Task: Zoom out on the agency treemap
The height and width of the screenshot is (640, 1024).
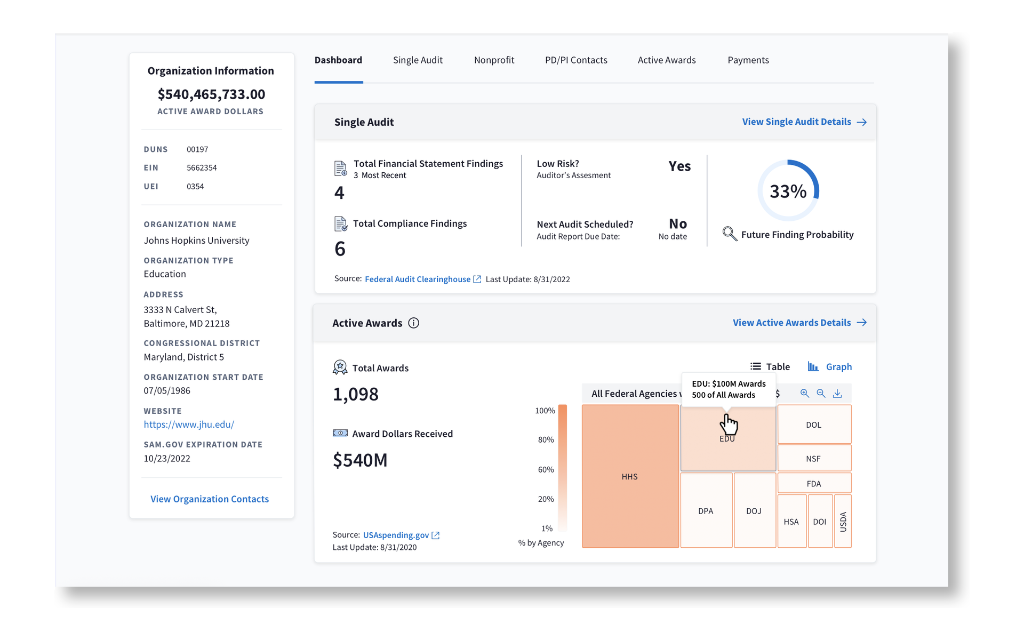Action: pos(821,393)
